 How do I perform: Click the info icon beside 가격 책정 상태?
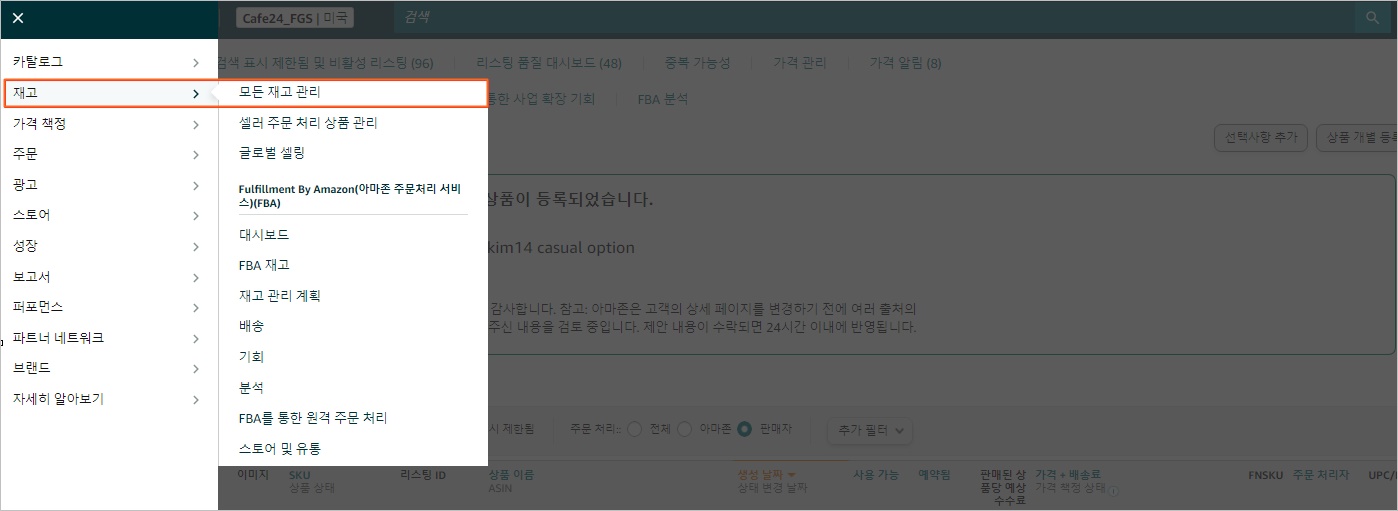(x=1113, y=491)
